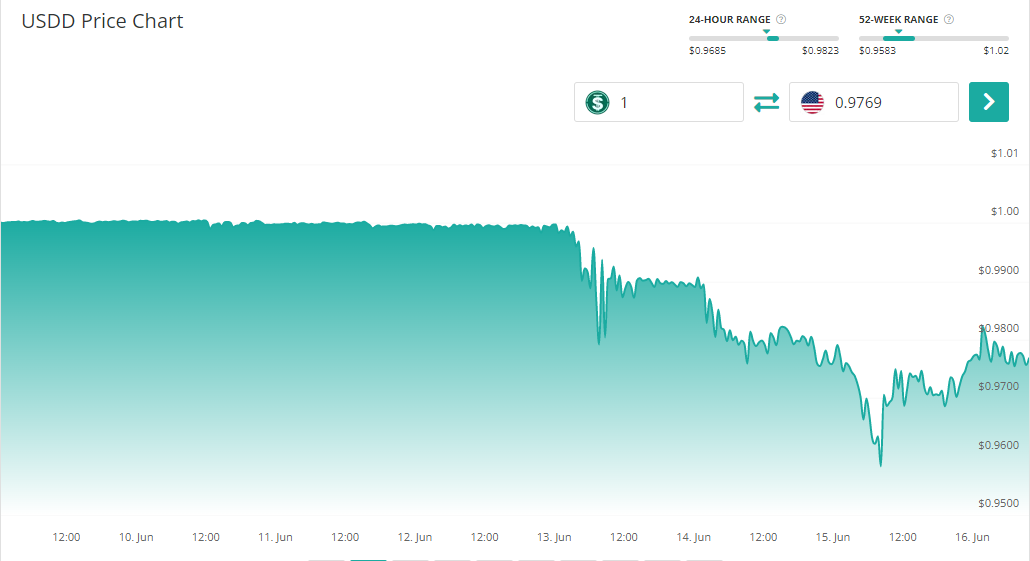Swap currencies with the double-arrow icon
Screen dimensions: 1030x561
tap(766, 102)
